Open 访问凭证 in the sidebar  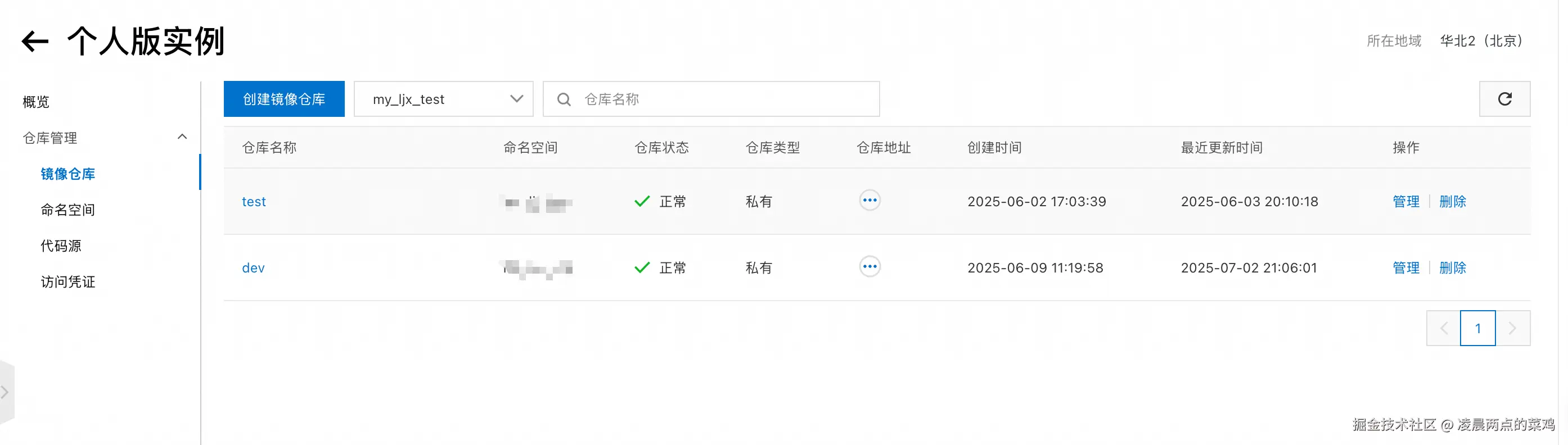tap(67, 281)
